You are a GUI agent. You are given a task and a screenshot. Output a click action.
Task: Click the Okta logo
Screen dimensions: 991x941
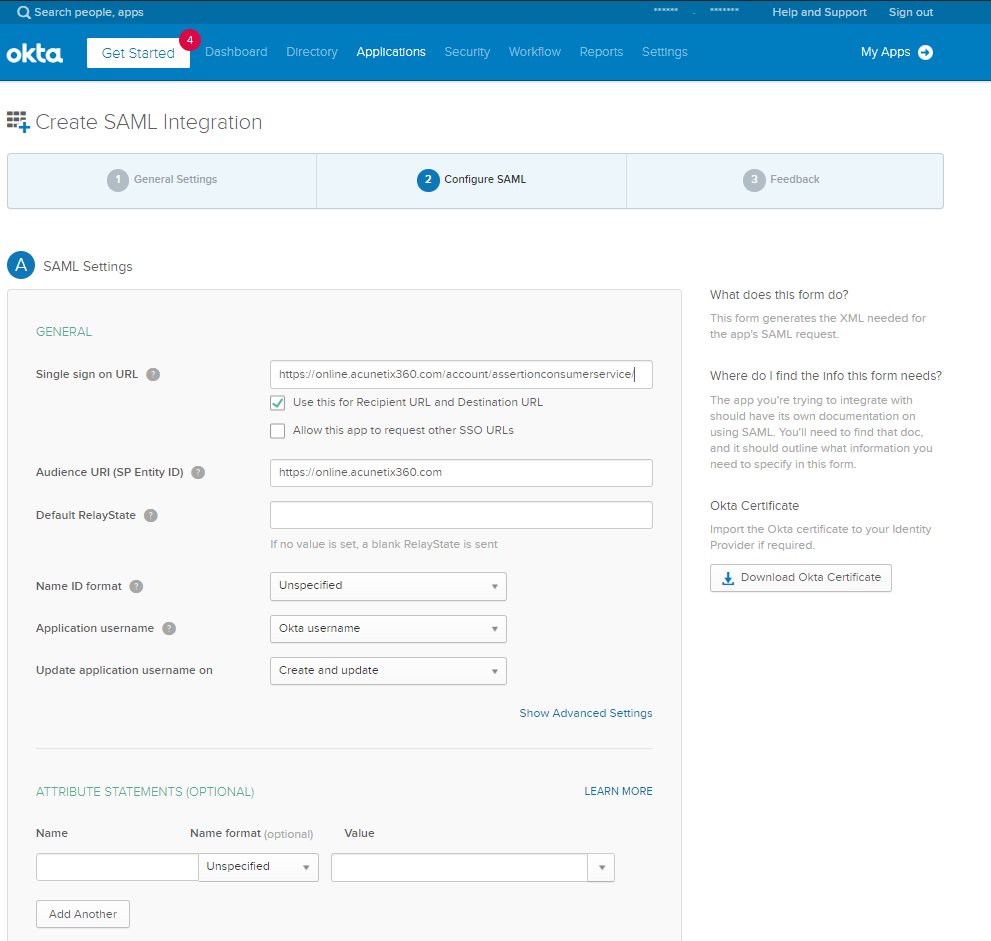(x=35, y=54)
